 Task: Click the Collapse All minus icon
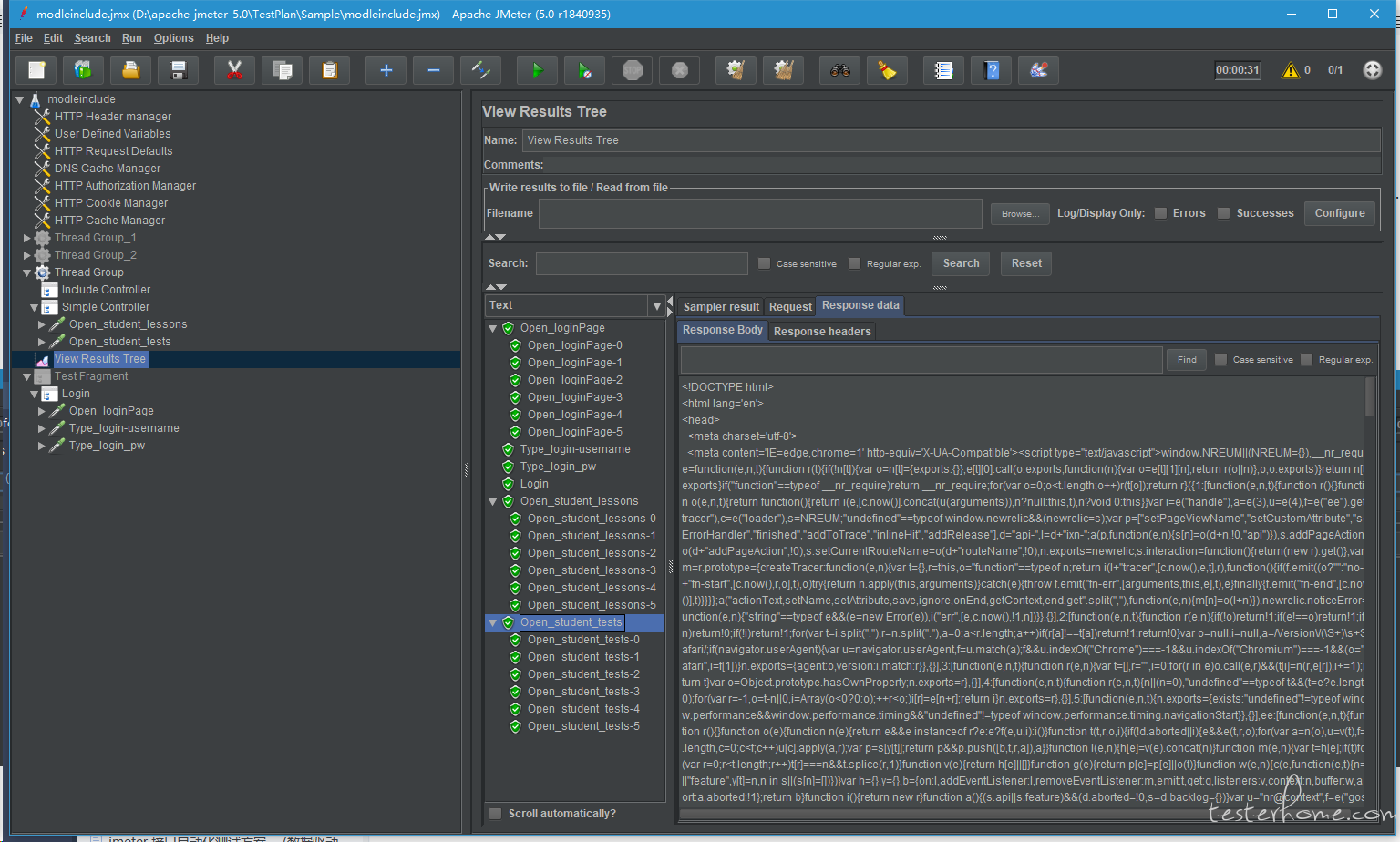[x=433, y=70]
